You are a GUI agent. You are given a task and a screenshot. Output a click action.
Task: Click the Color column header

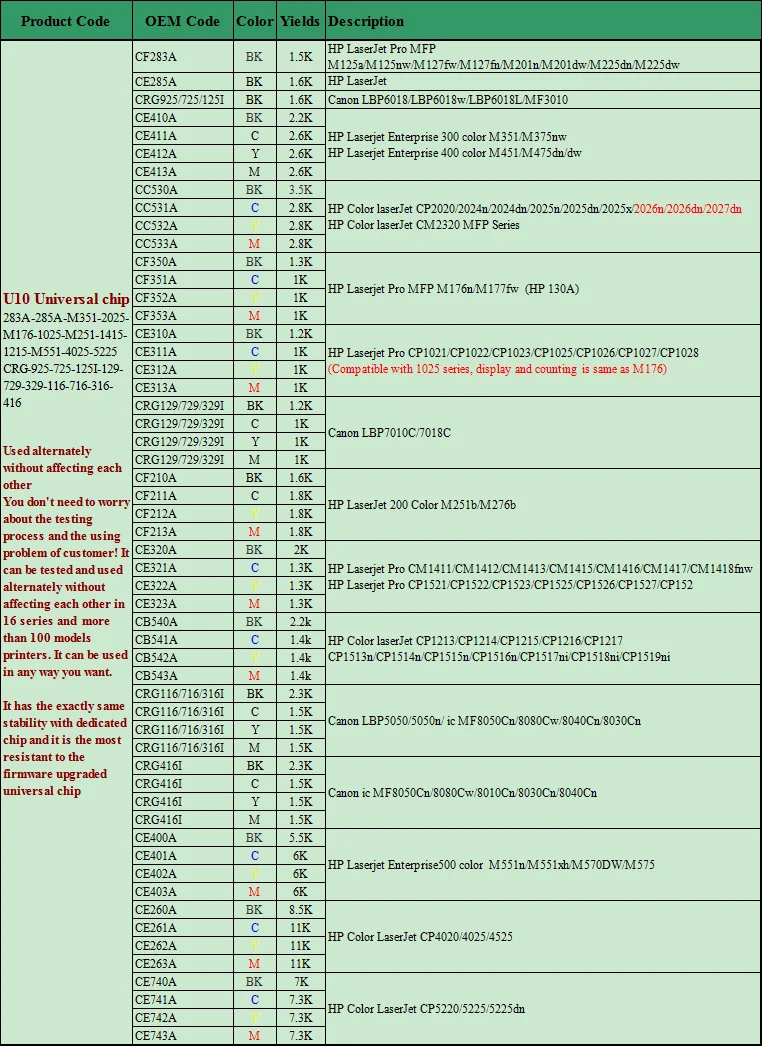tap(254, 21)
